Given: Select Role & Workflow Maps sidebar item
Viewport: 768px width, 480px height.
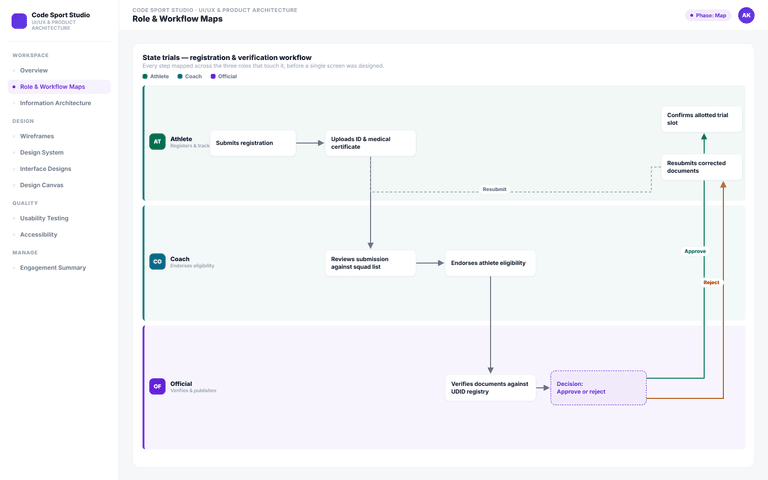Looking at the screenshot, I should point(59,87).
